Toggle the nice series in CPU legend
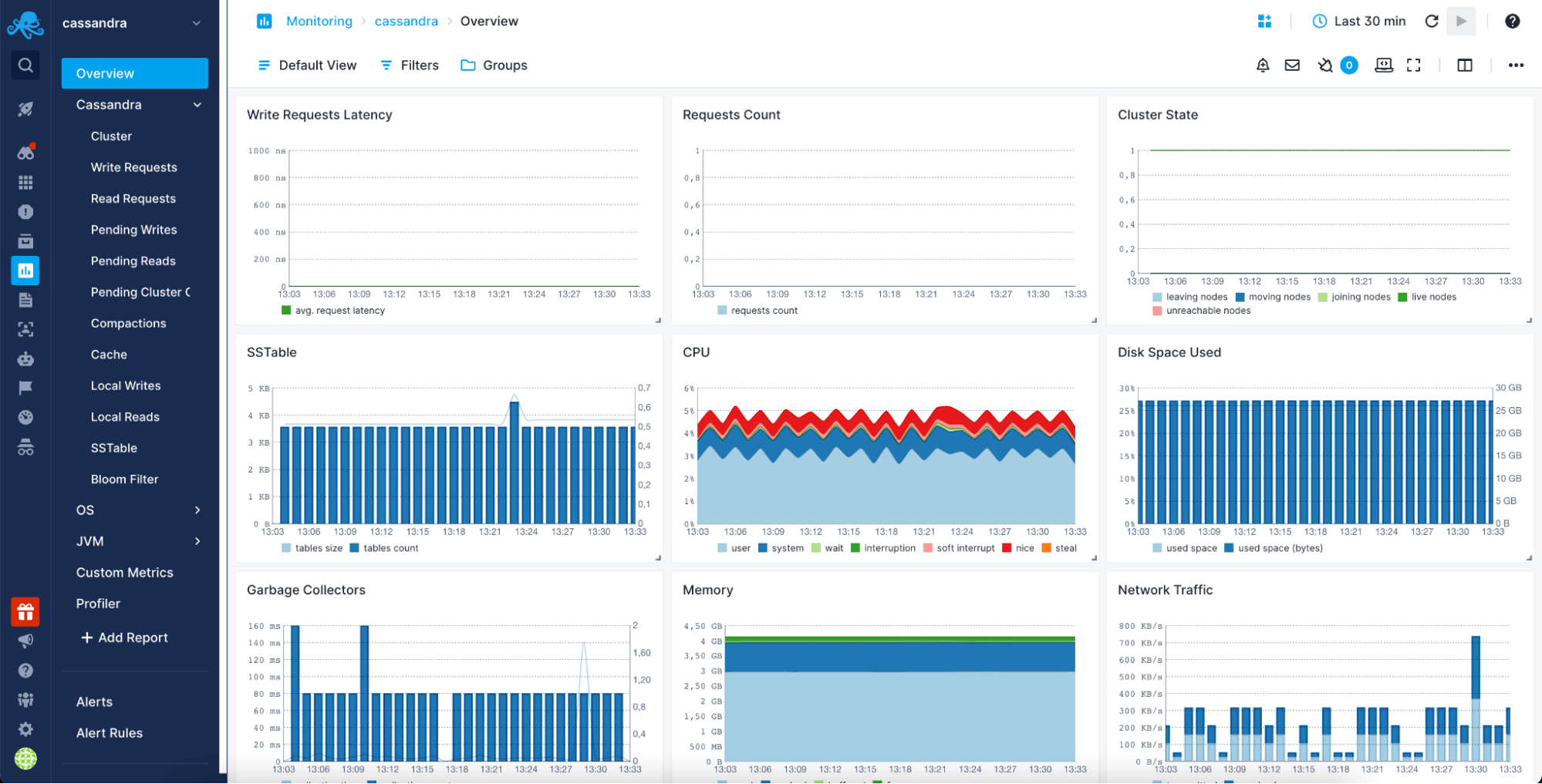Screen dimensions: 1542x784 pyautogui.click(x=1018, y=549)
